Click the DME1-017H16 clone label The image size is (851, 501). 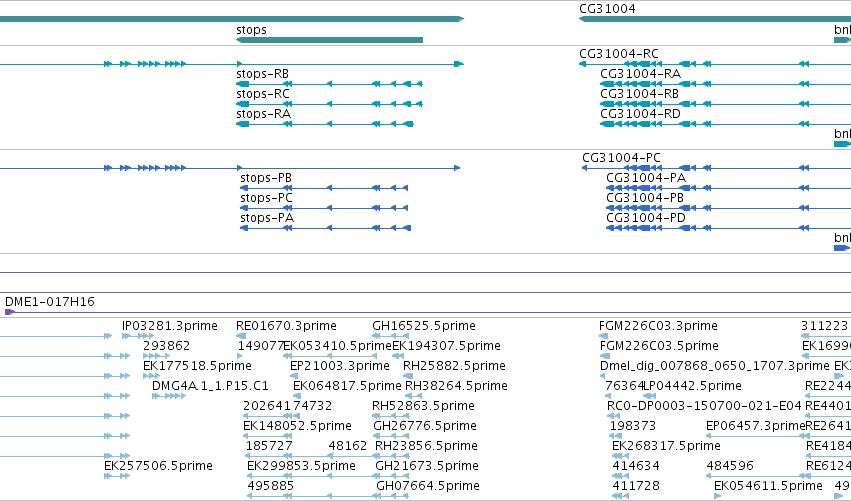pyautogui.click(x=49, y=302)
